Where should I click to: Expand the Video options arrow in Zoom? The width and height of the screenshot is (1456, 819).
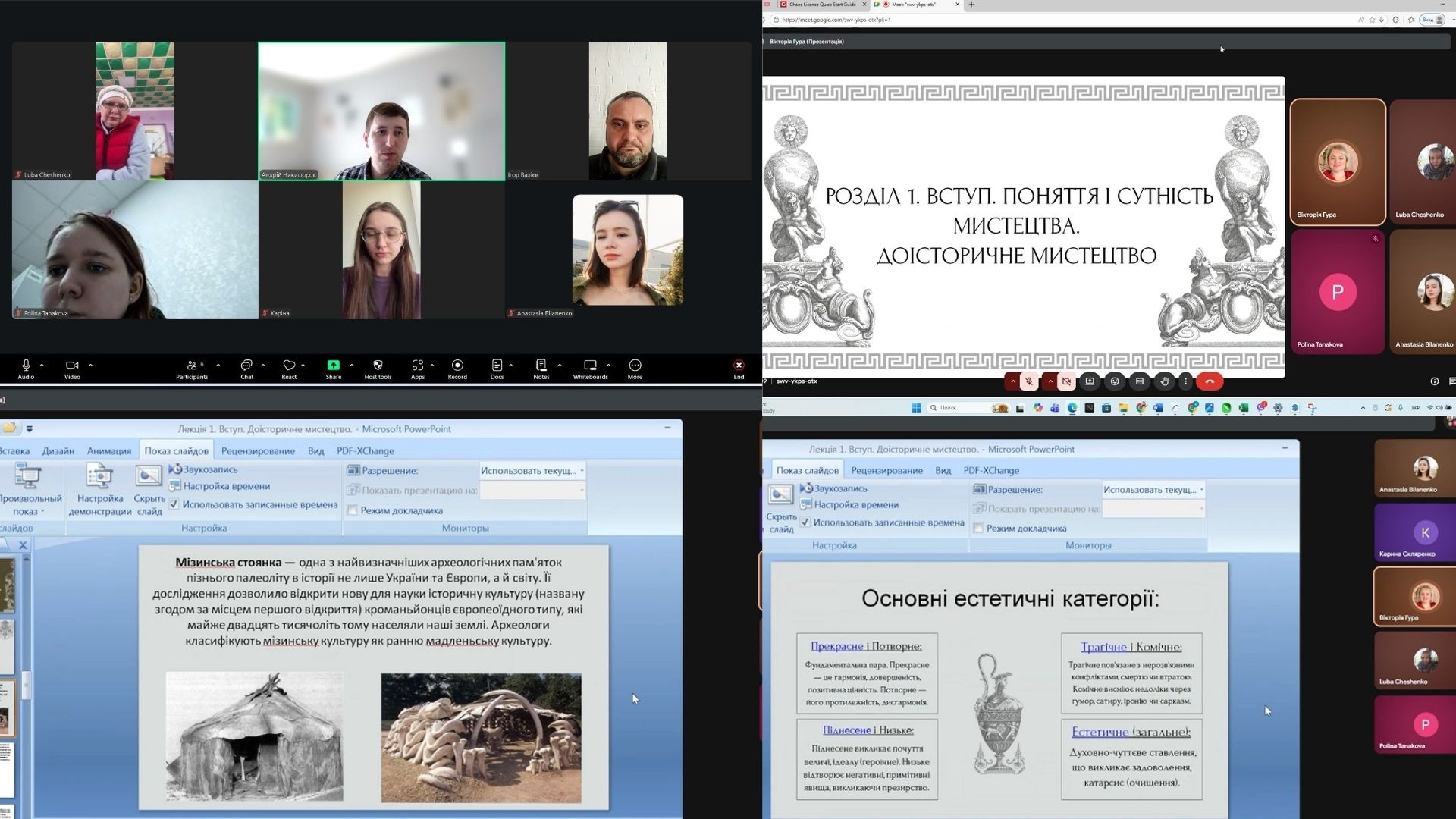pos(90,366)
